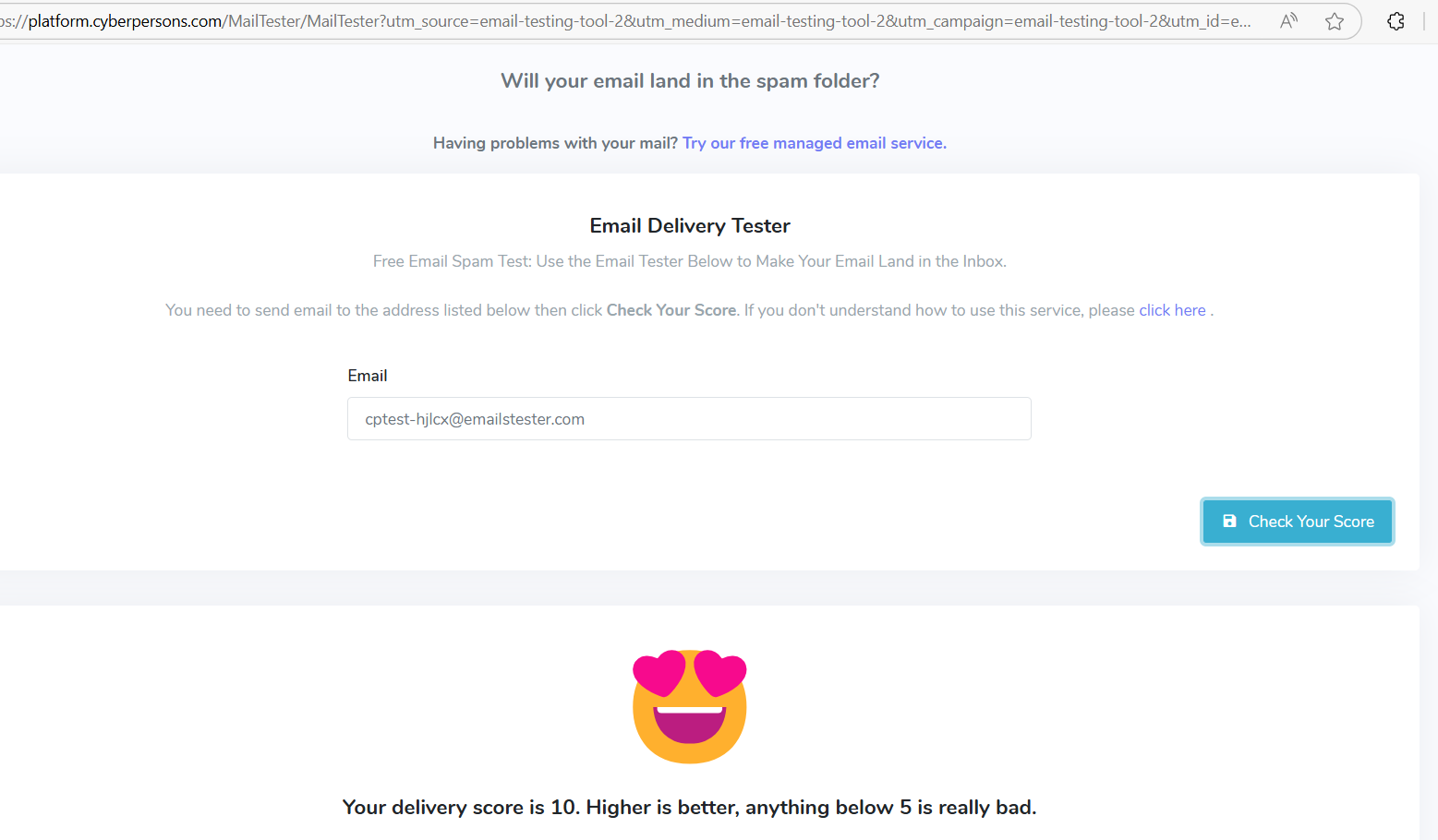This screenshot has width=1438, height=840.
Task: Click bold 'Check Your Score' in instructions
Action: coord(671,310)
